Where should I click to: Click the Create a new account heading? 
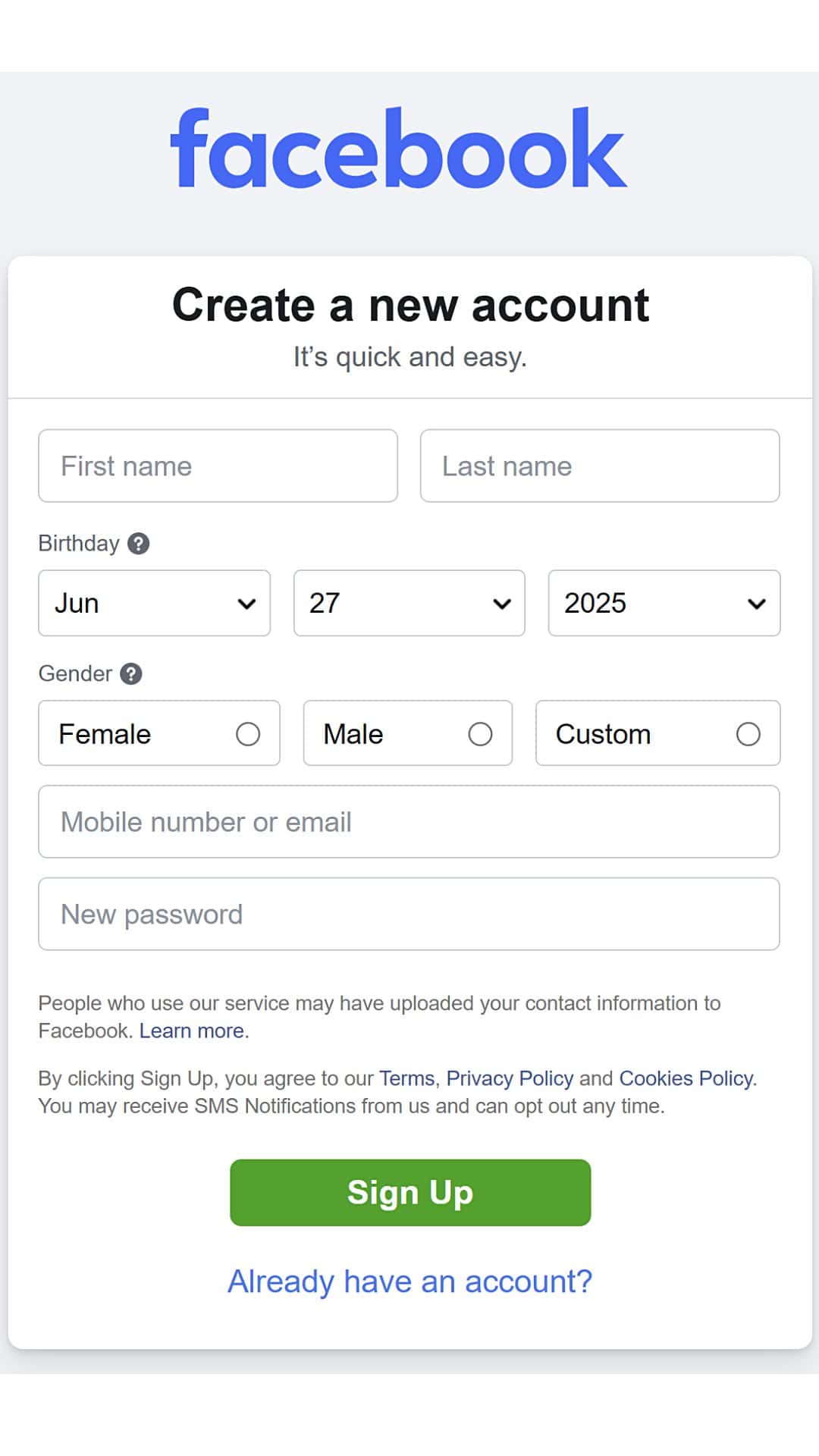(x=409, y=305)
